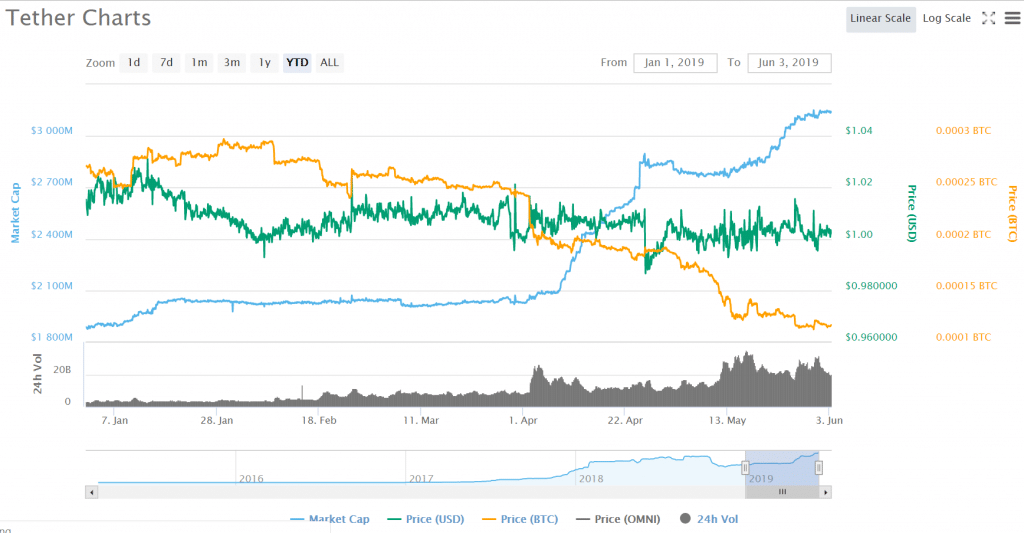Switch to Log Scale
Screen dimensions: 1024x533
pos(946,18)
